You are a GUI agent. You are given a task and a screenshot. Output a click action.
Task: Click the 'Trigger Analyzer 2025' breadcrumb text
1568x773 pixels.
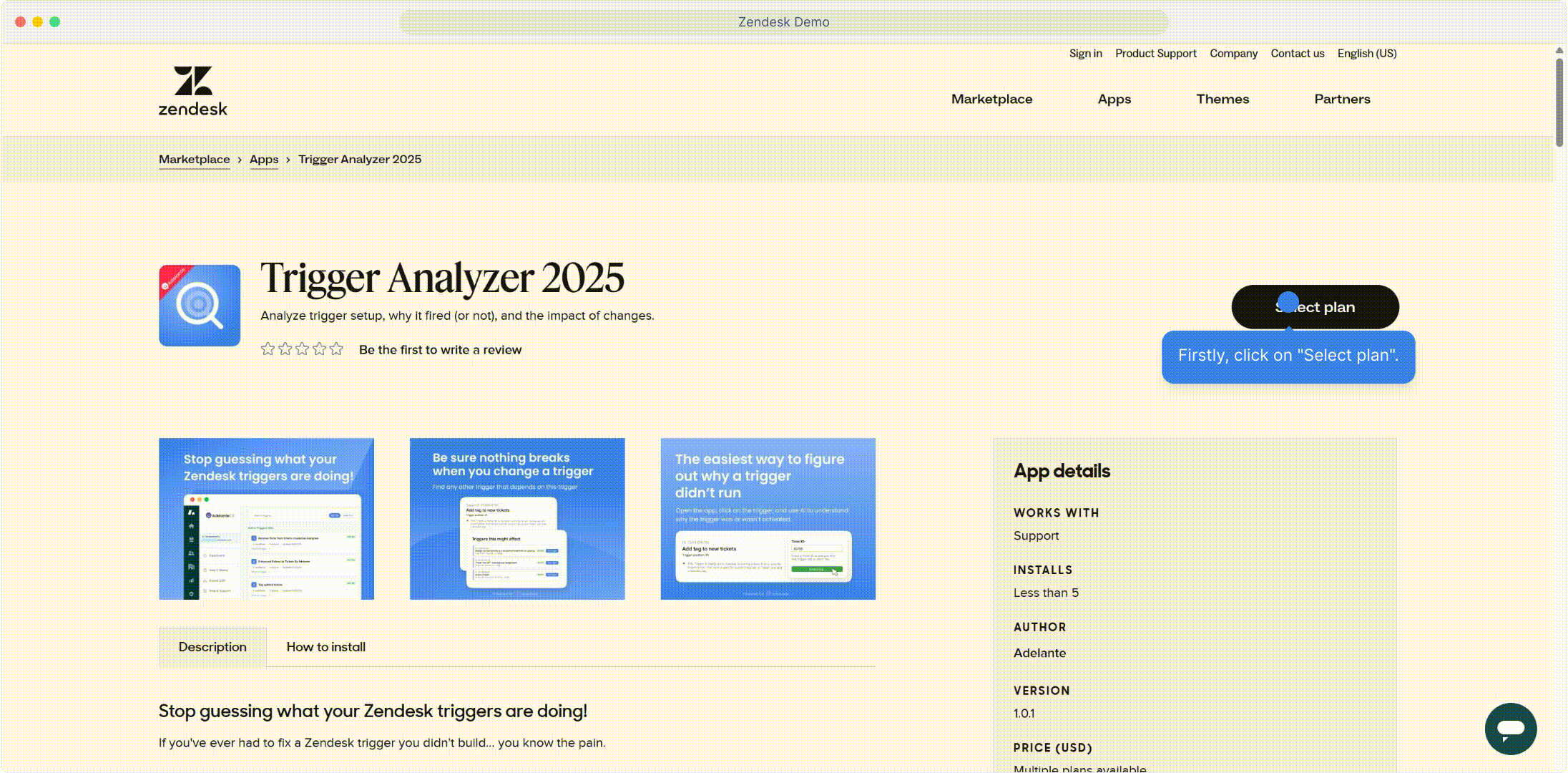tap(360, 160)
